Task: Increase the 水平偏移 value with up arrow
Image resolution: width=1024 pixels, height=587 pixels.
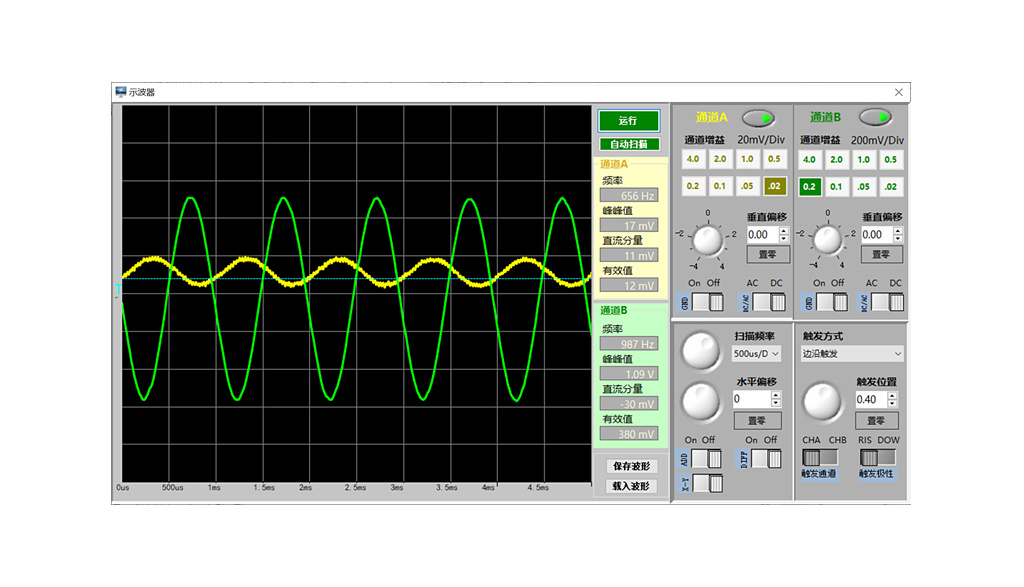Action: click(x=776, y=394)
